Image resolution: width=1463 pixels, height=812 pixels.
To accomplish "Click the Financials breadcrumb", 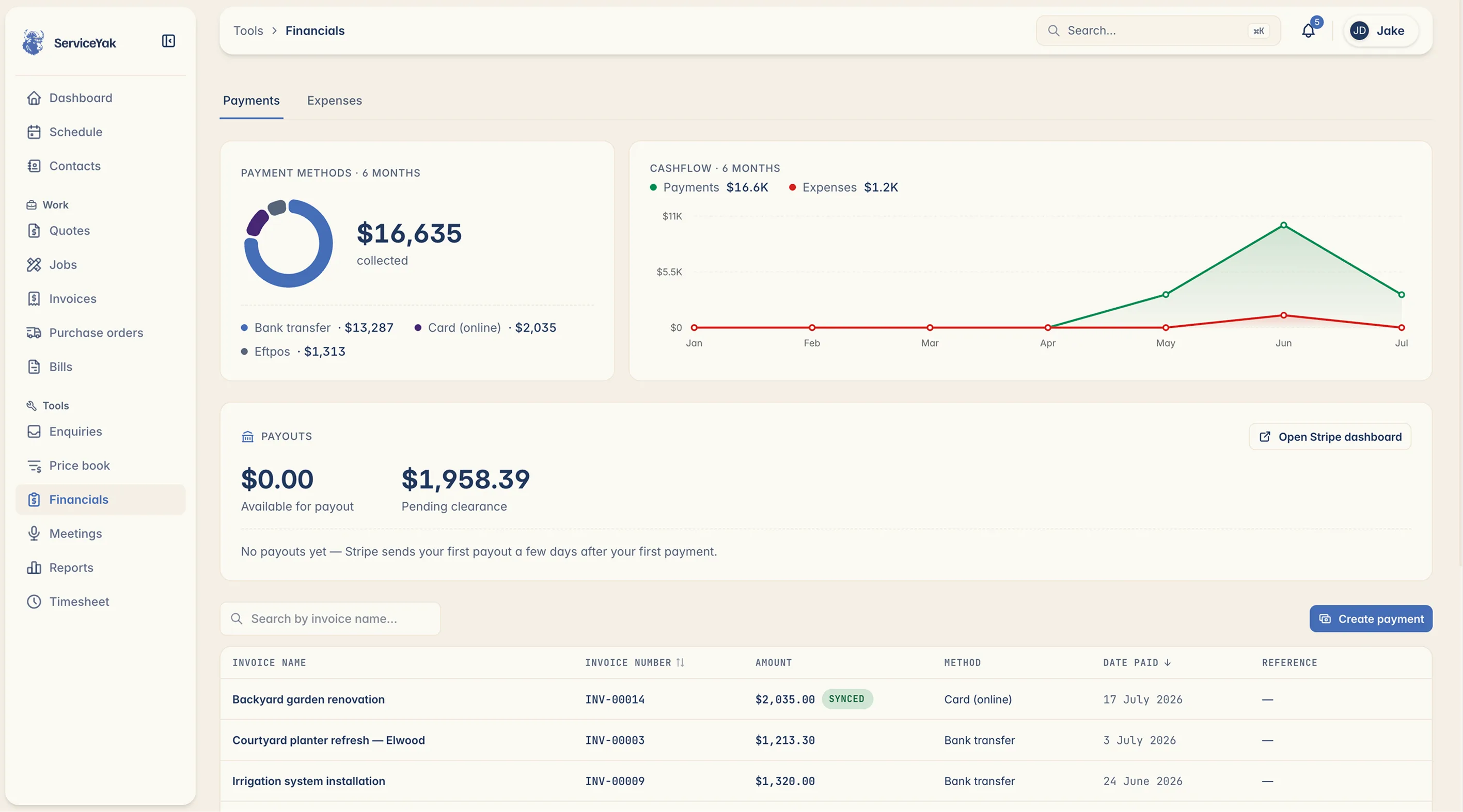I will [x=315, y=30].
